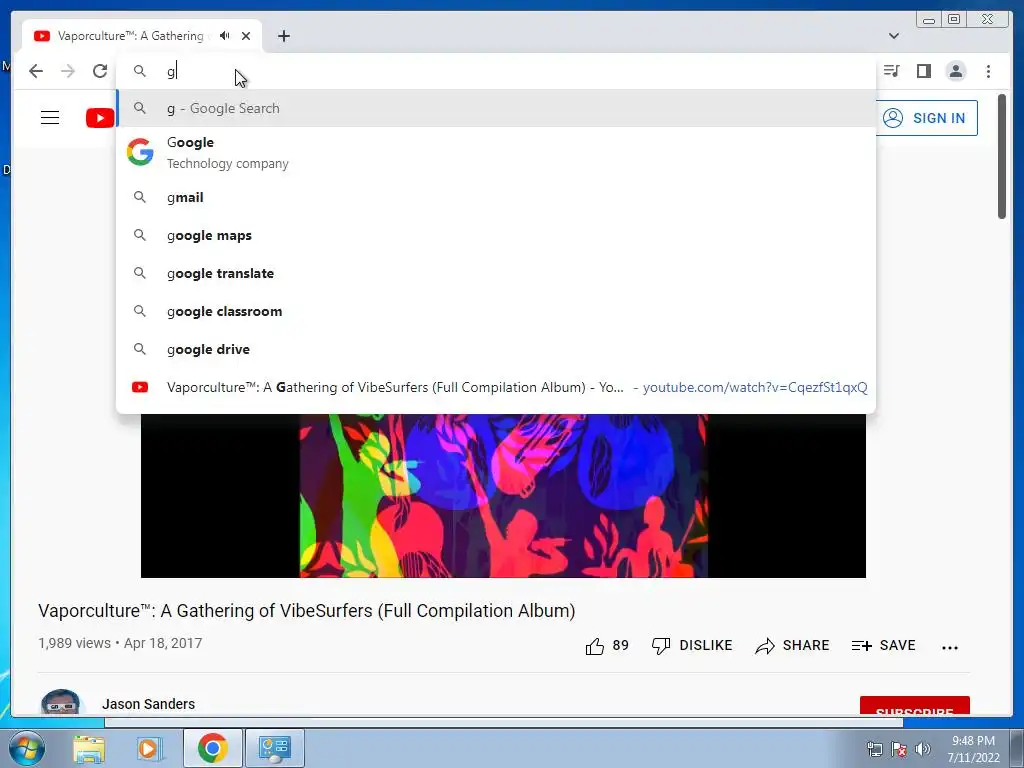The width and height of the screenshot is (1024, 768).
Task: Click the Chrome taskbar icon
Action: pos(213,748)
